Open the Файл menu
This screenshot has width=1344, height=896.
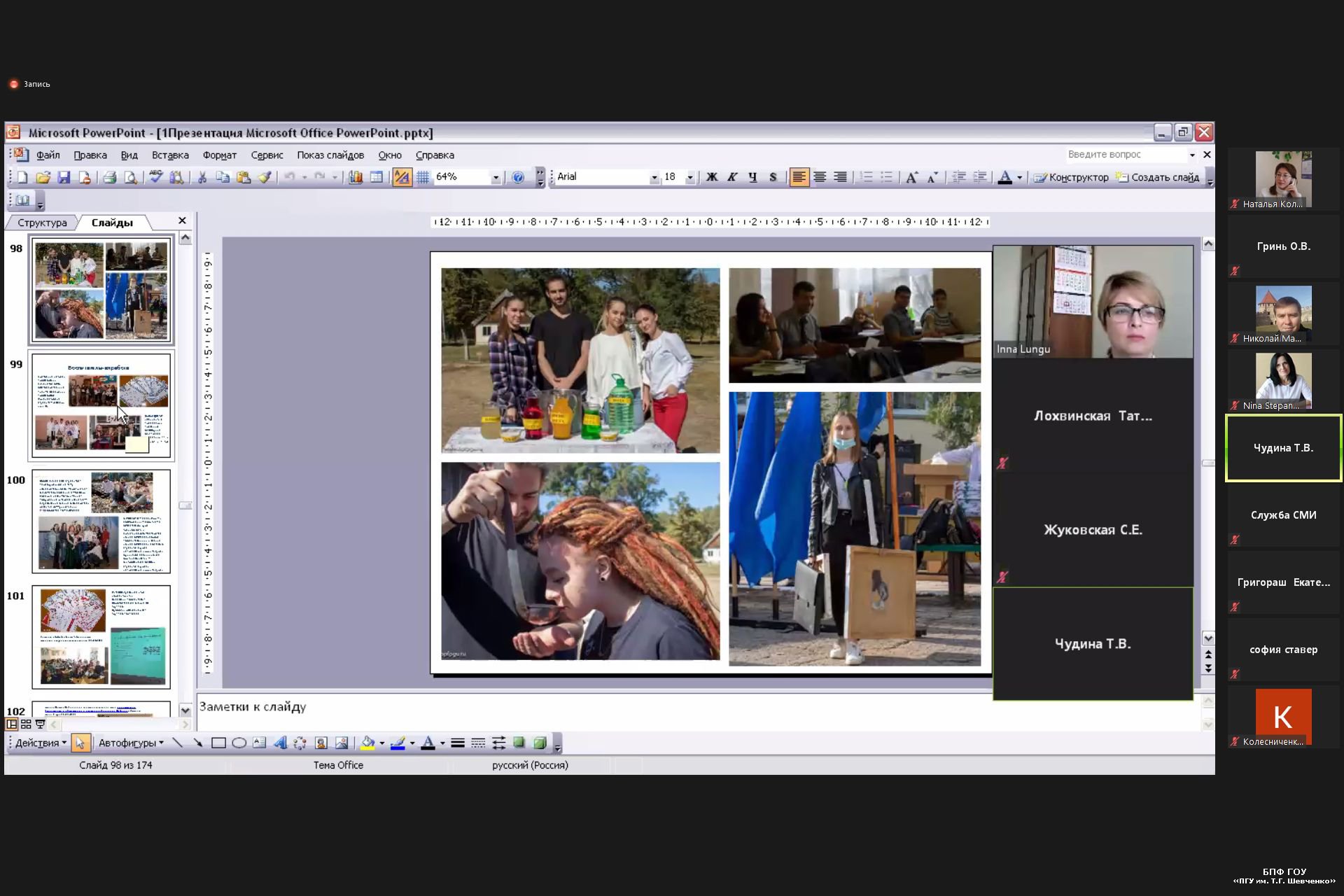(48, 155)
